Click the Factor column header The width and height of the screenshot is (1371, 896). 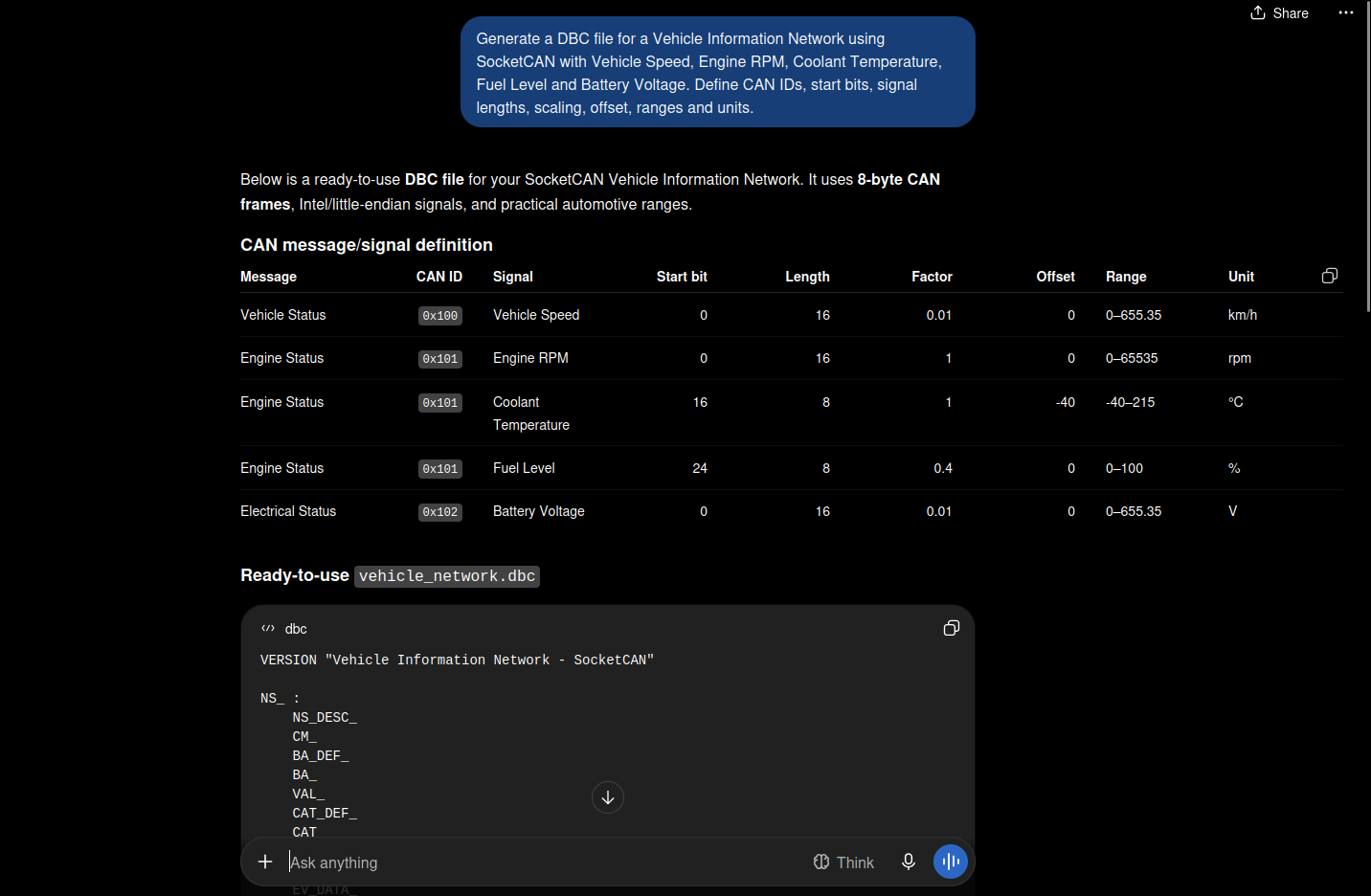932,277
